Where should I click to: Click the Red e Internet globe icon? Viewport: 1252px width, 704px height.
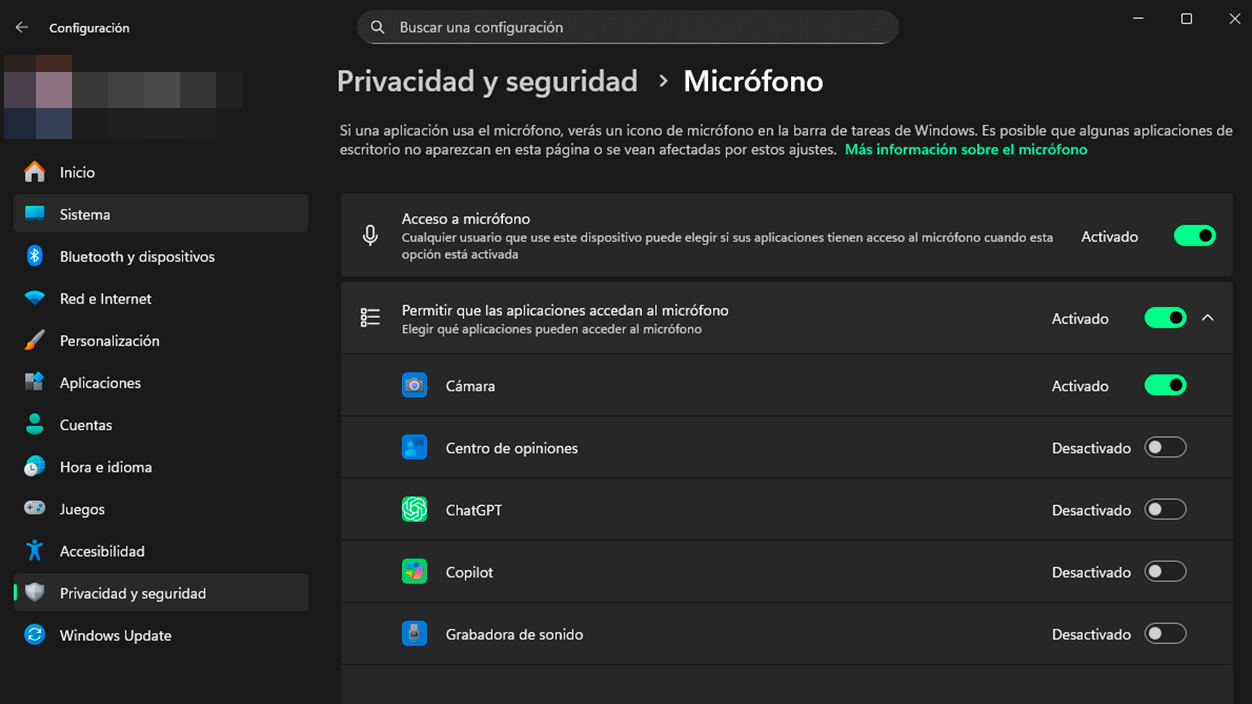34,298
